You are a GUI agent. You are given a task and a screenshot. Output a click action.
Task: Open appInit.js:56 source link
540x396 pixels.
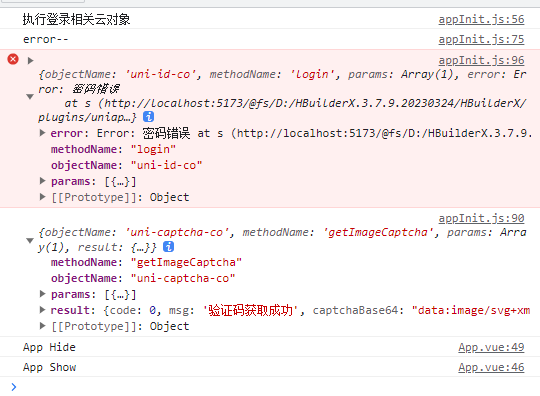(481, 19)
